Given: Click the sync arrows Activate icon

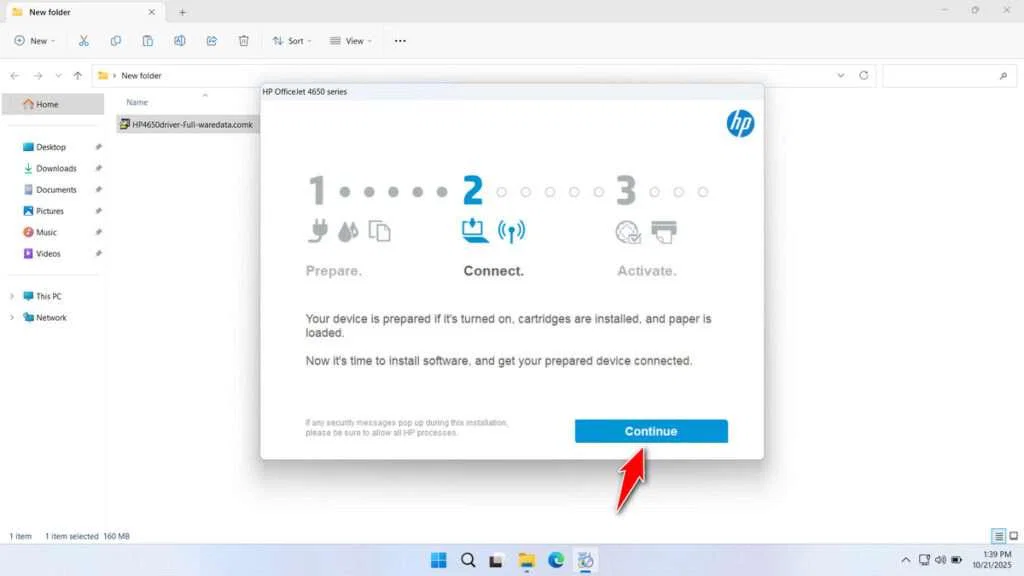Looking at the screenshot, I should 627,230.
